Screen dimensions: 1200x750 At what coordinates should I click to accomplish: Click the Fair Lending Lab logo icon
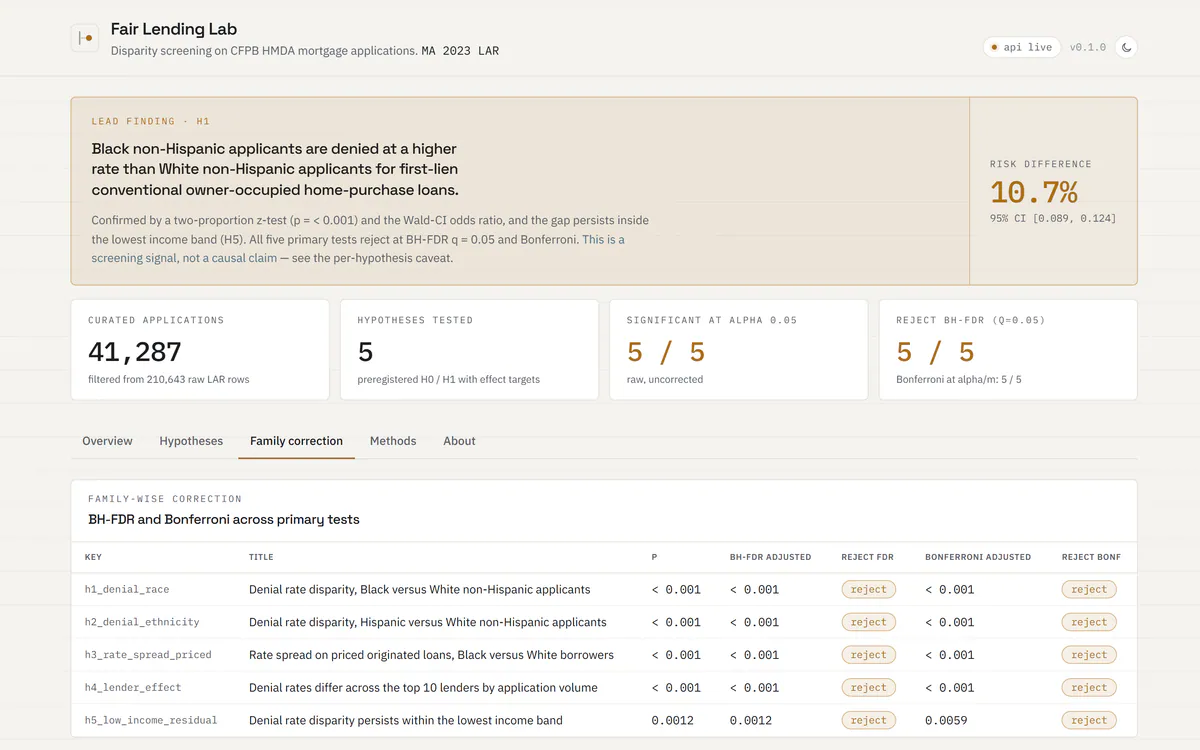click(85, 38)
